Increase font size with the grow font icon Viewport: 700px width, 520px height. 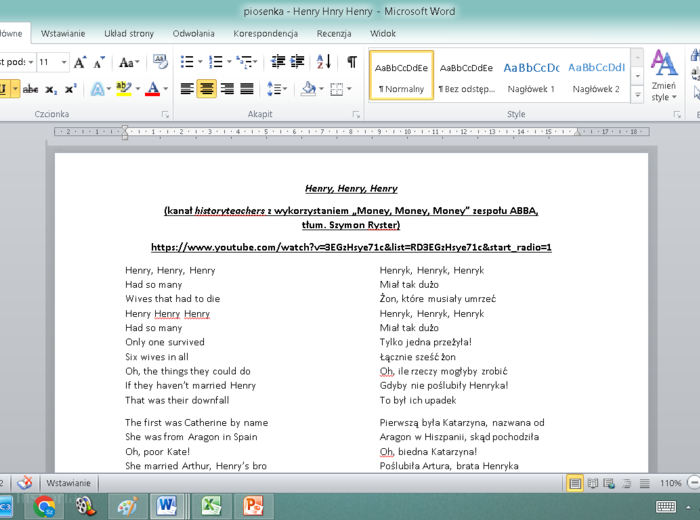(80, 62)
